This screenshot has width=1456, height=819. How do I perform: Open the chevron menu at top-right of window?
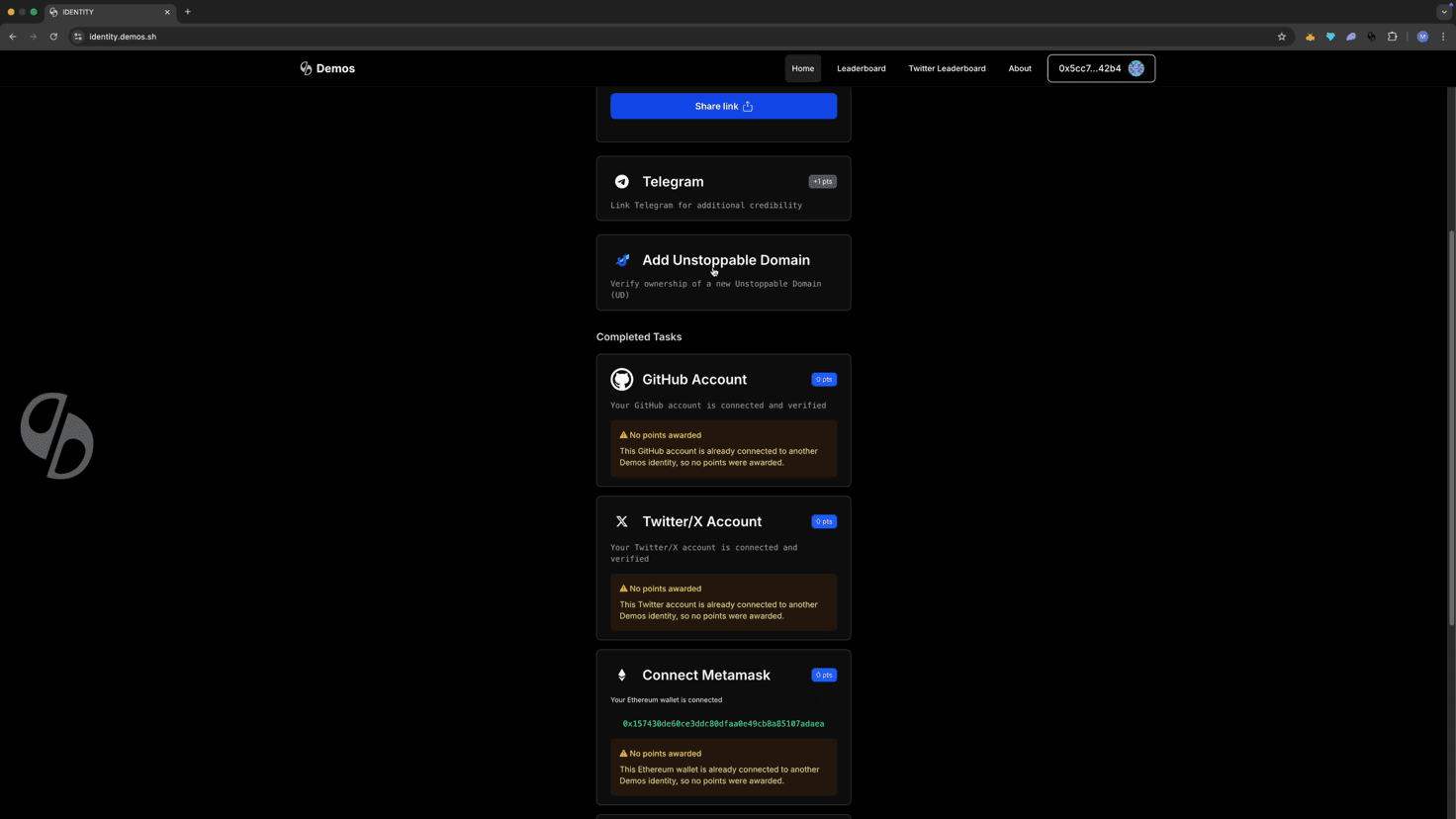(1443, 11)
